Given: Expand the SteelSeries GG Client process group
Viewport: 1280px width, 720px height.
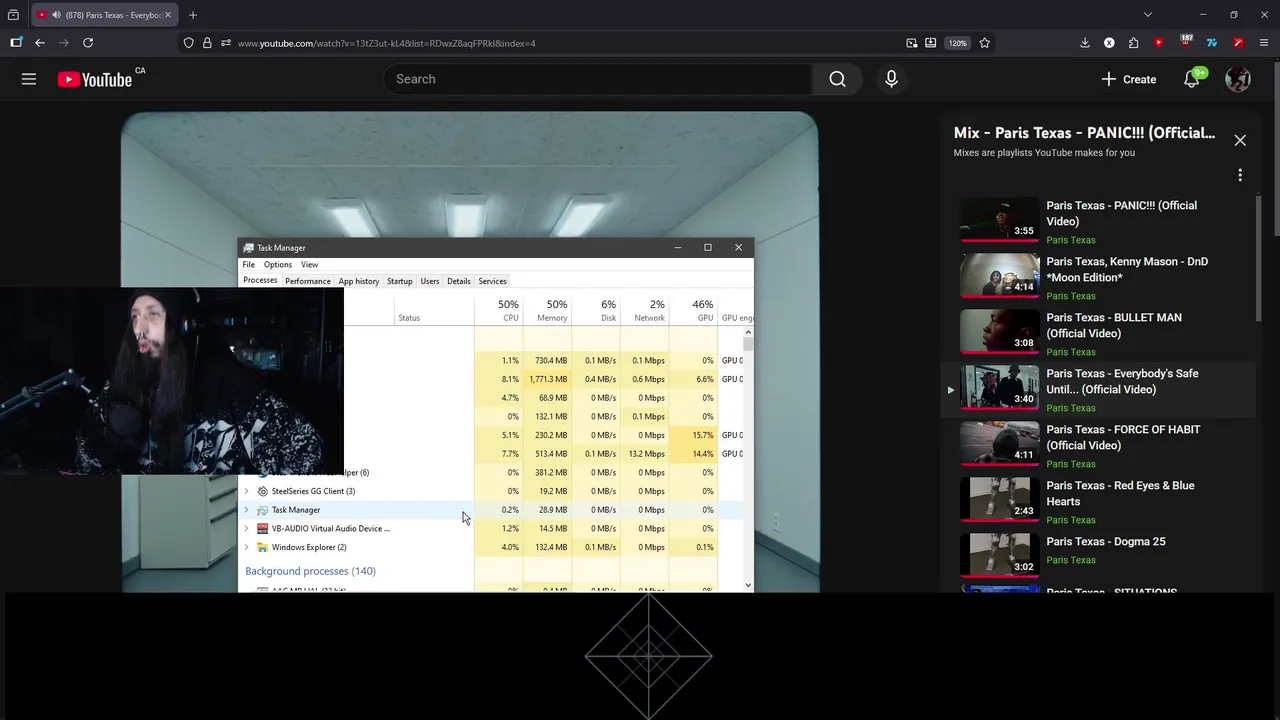Looking at the screenshot, I should (246, 491).
